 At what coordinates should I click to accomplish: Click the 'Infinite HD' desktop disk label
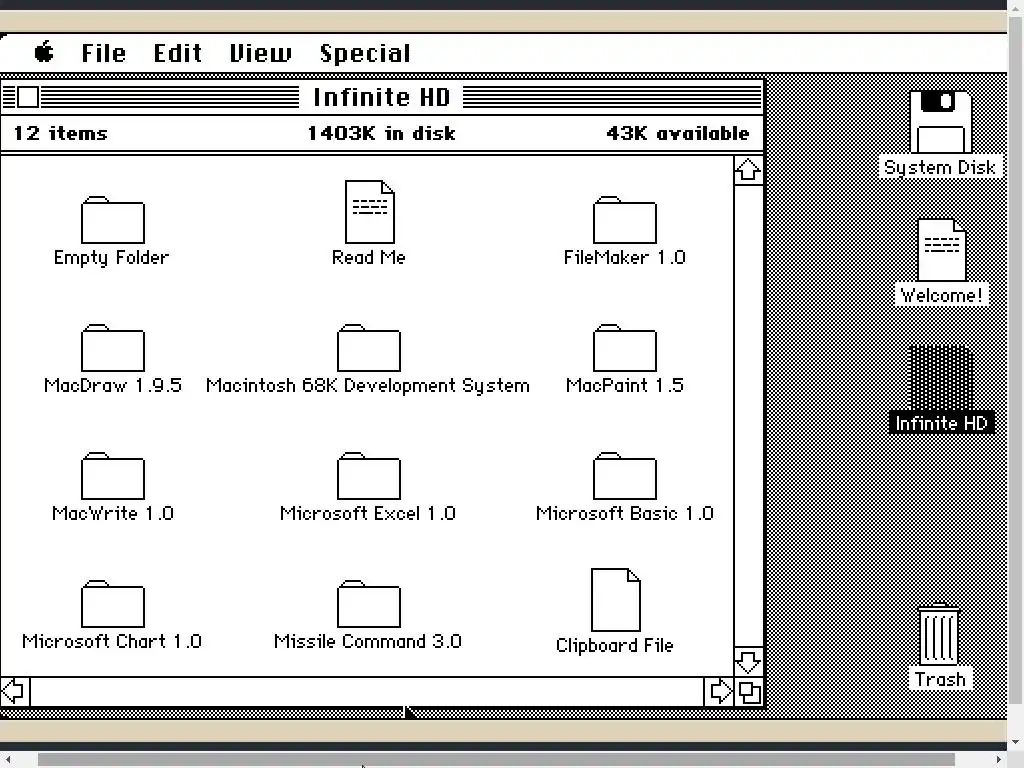pos(941,423)
